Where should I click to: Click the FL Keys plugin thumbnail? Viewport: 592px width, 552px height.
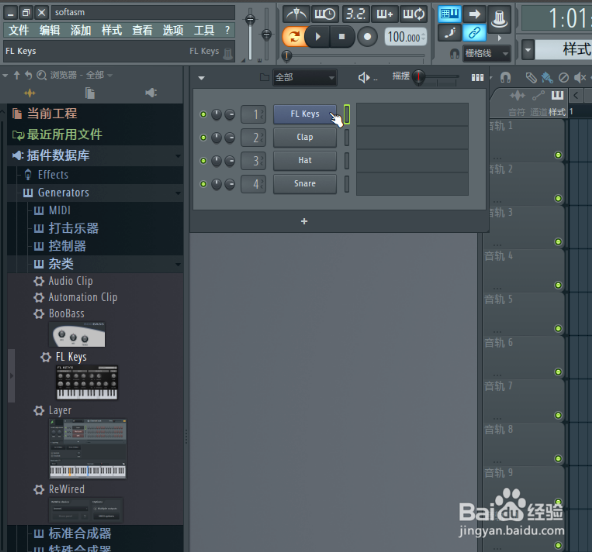pos(87,382)
